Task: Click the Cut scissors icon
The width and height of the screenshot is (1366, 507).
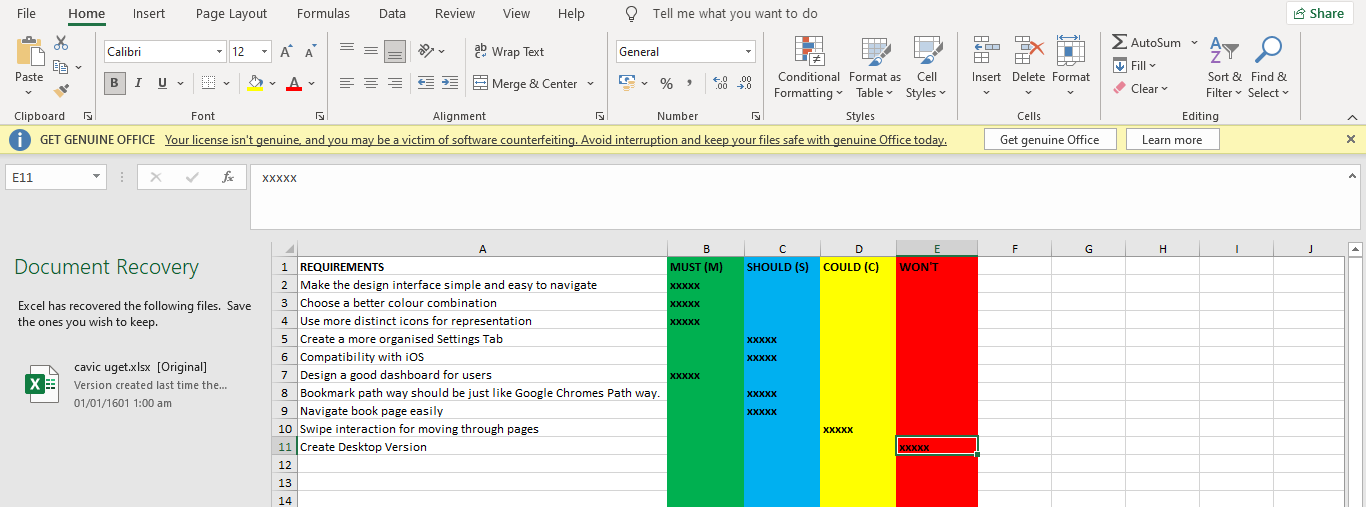Action: pos(61,43)
